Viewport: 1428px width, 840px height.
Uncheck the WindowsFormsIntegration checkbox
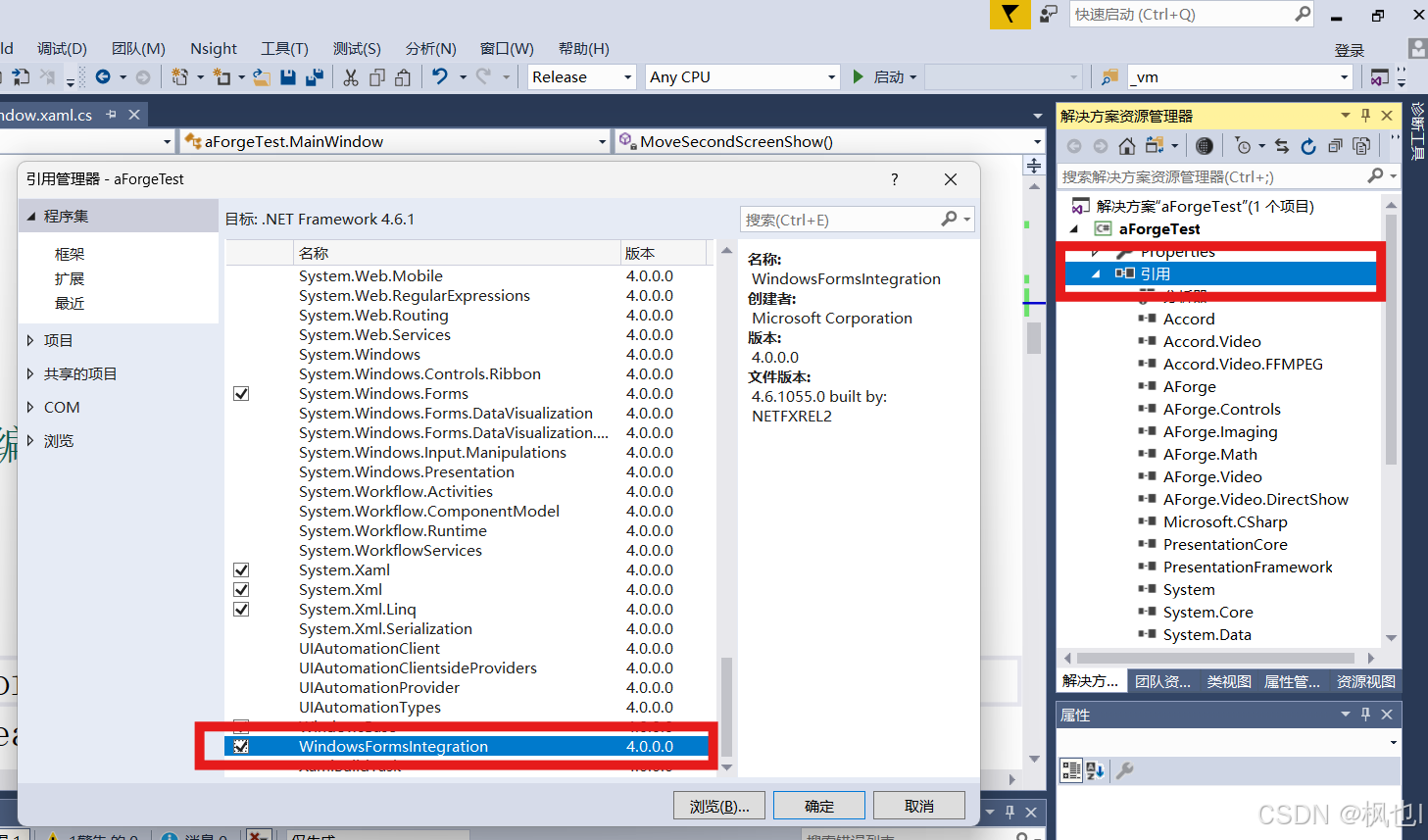tap(241, 747)
